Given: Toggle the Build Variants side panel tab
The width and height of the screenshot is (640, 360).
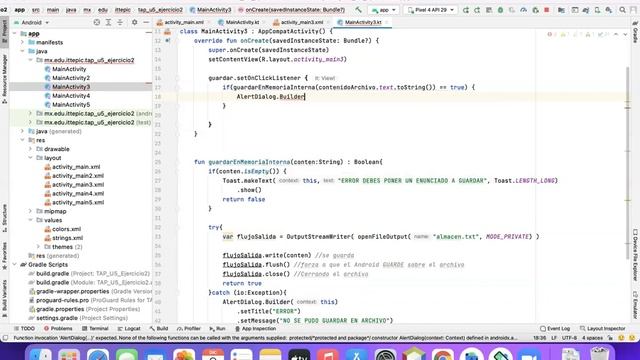Looking at the screenshot, I should (4, 297).
